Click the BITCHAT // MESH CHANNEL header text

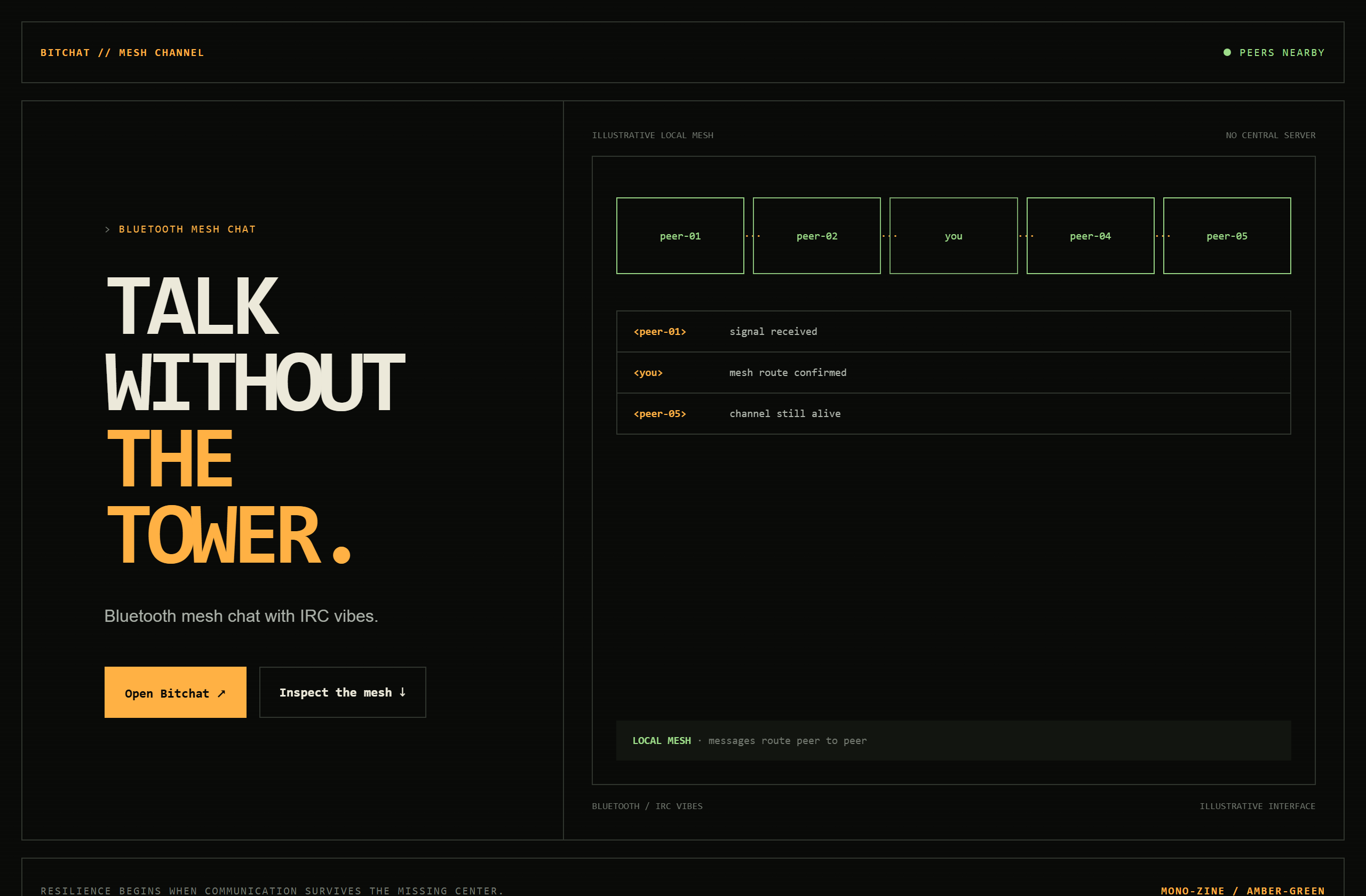122,53
